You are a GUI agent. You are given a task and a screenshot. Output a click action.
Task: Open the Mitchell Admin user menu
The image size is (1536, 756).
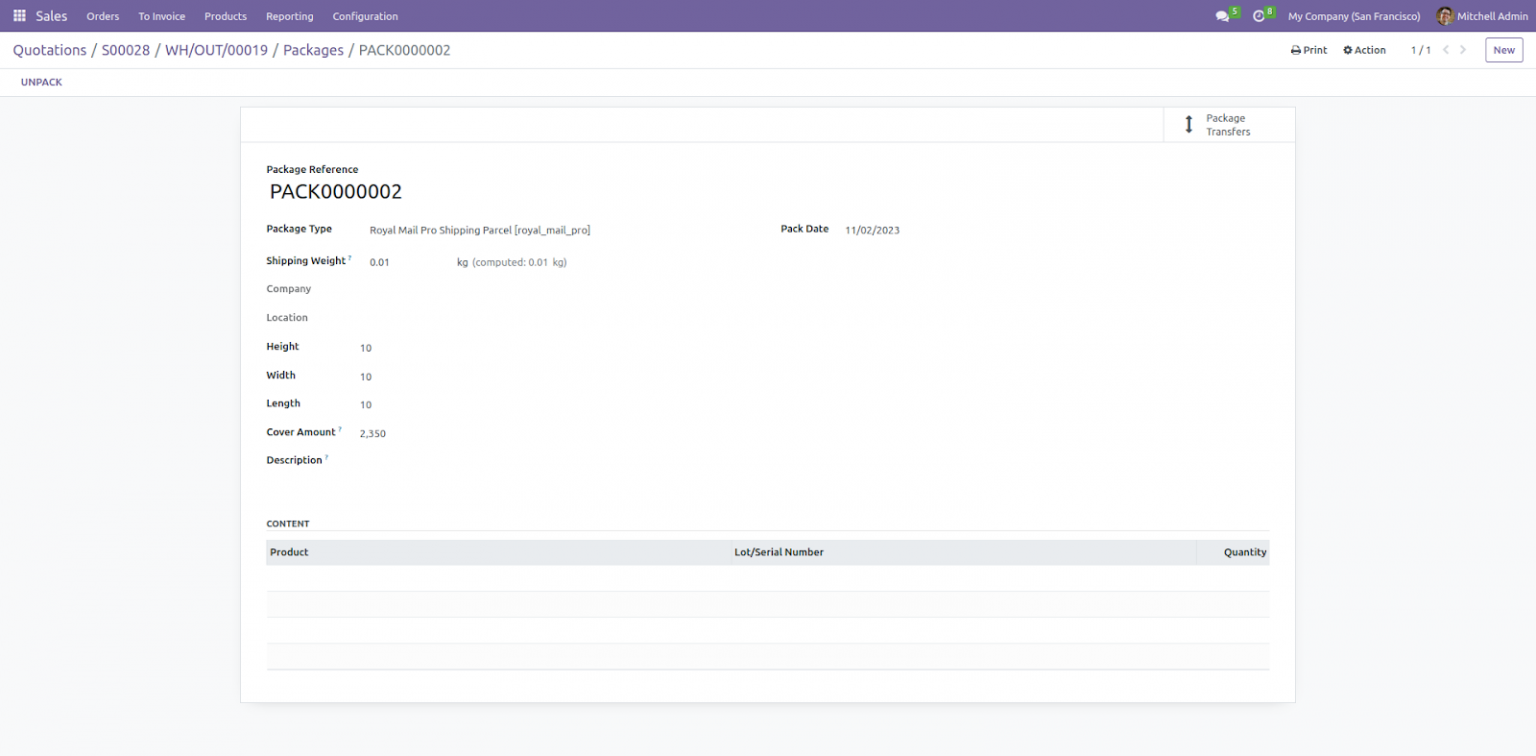(x=1482, y=16)
